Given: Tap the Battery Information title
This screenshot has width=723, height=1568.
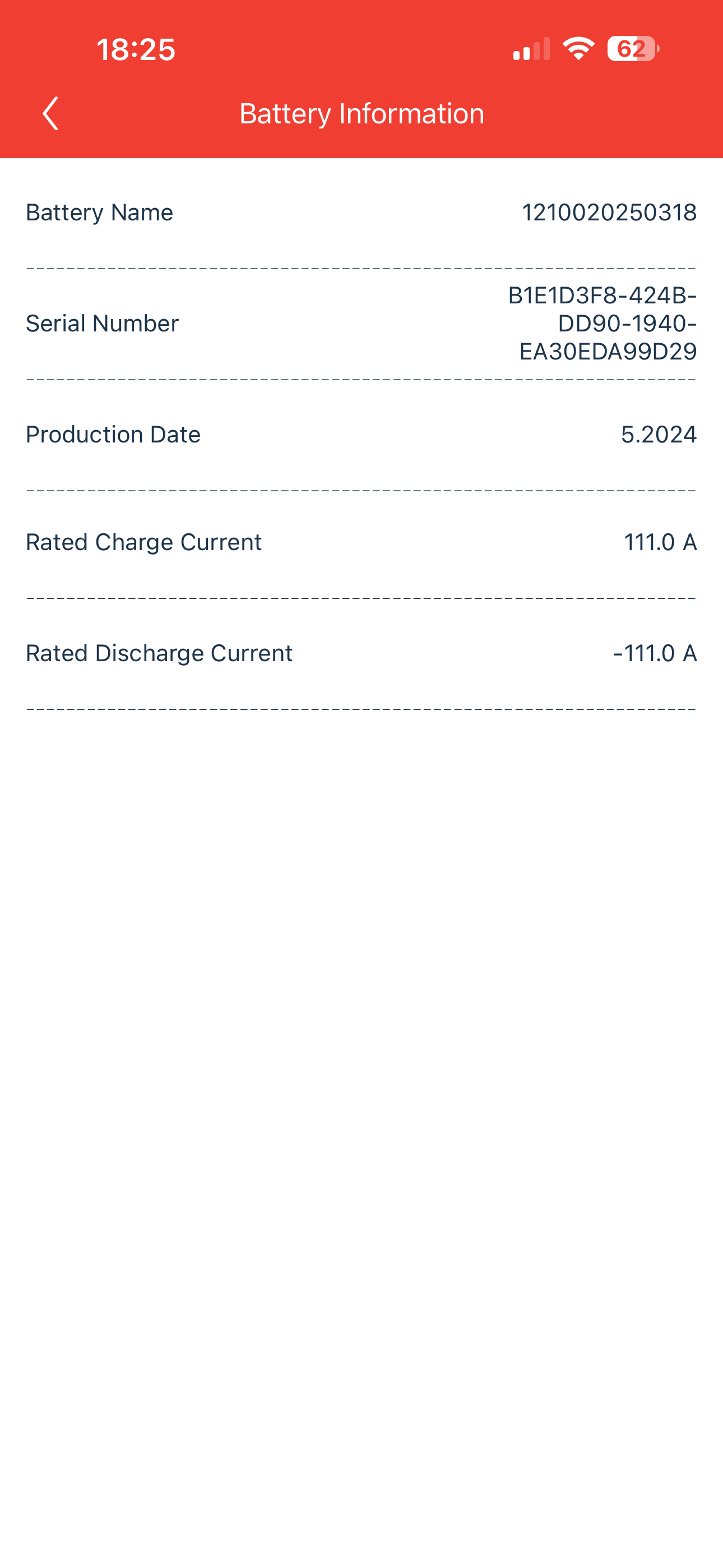Looking at the screenshot, I should pyautogui.click(x=361, y=114).
